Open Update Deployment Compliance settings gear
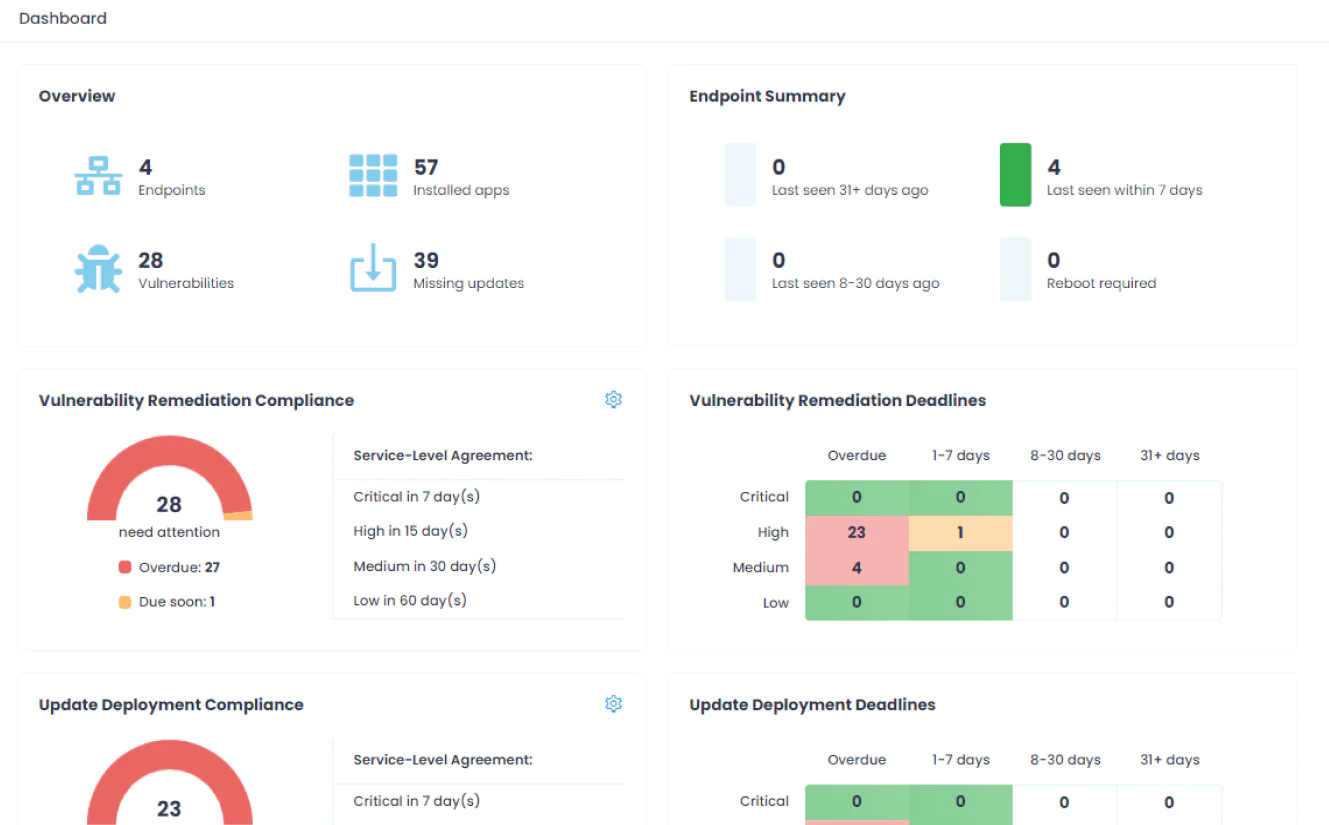 pos(614,704)
